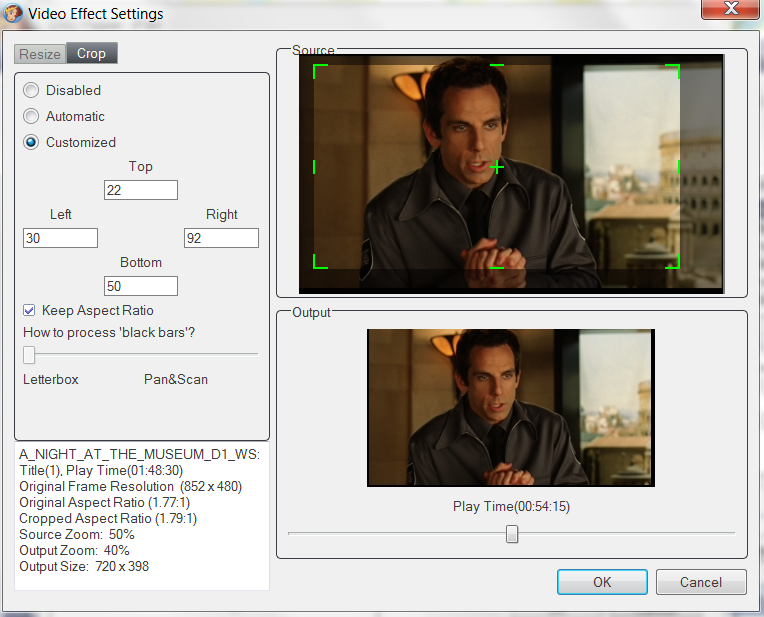Click the Top crop value field
764x617 pixels.
[140, 190]
